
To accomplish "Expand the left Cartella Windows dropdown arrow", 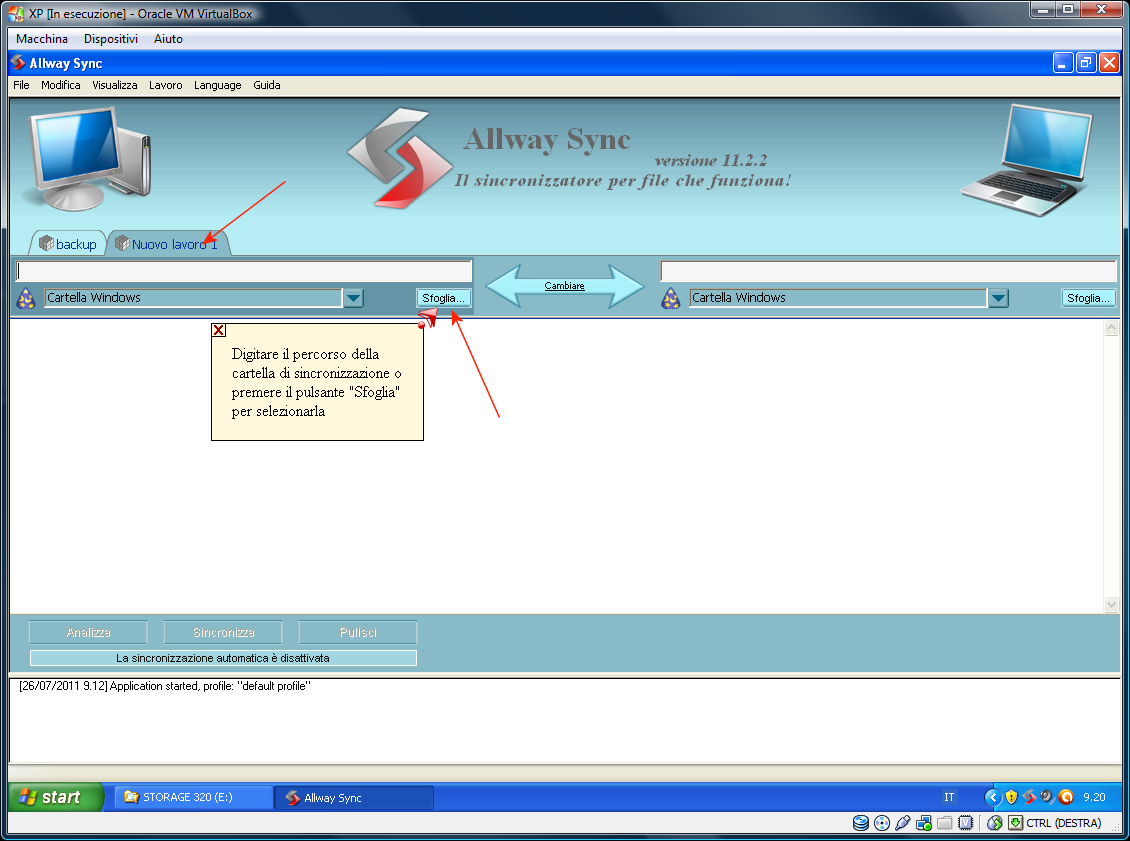I will (x=353, y=298).
